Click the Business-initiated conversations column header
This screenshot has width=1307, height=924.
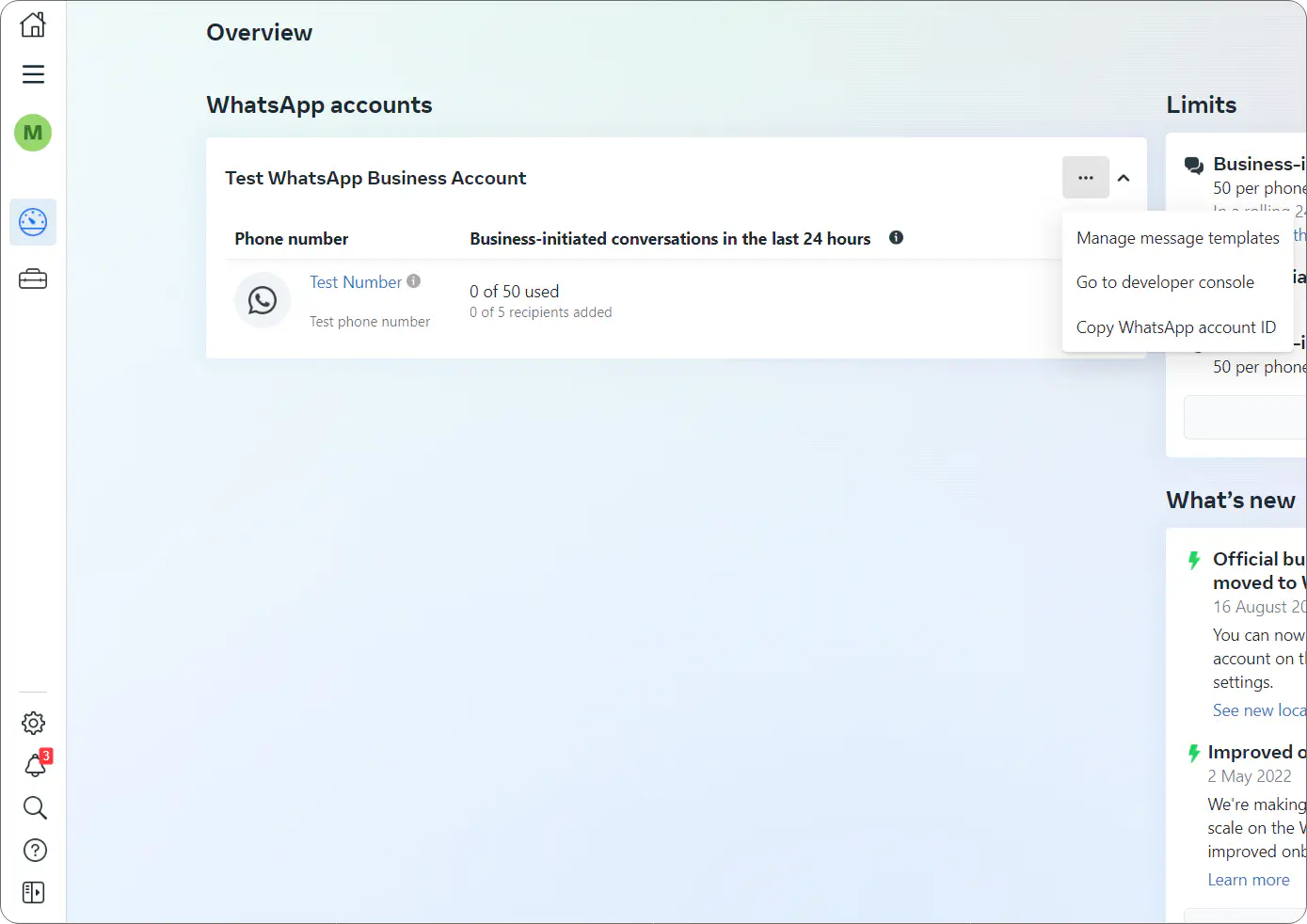[x=670, y=239]
